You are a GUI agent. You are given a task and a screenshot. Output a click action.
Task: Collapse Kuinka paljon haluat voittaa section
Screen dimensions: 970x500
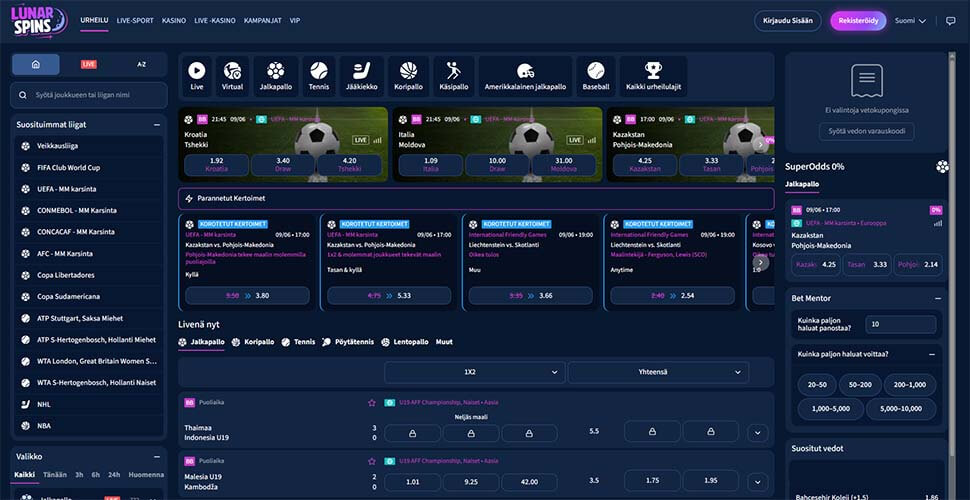point(932,355)
